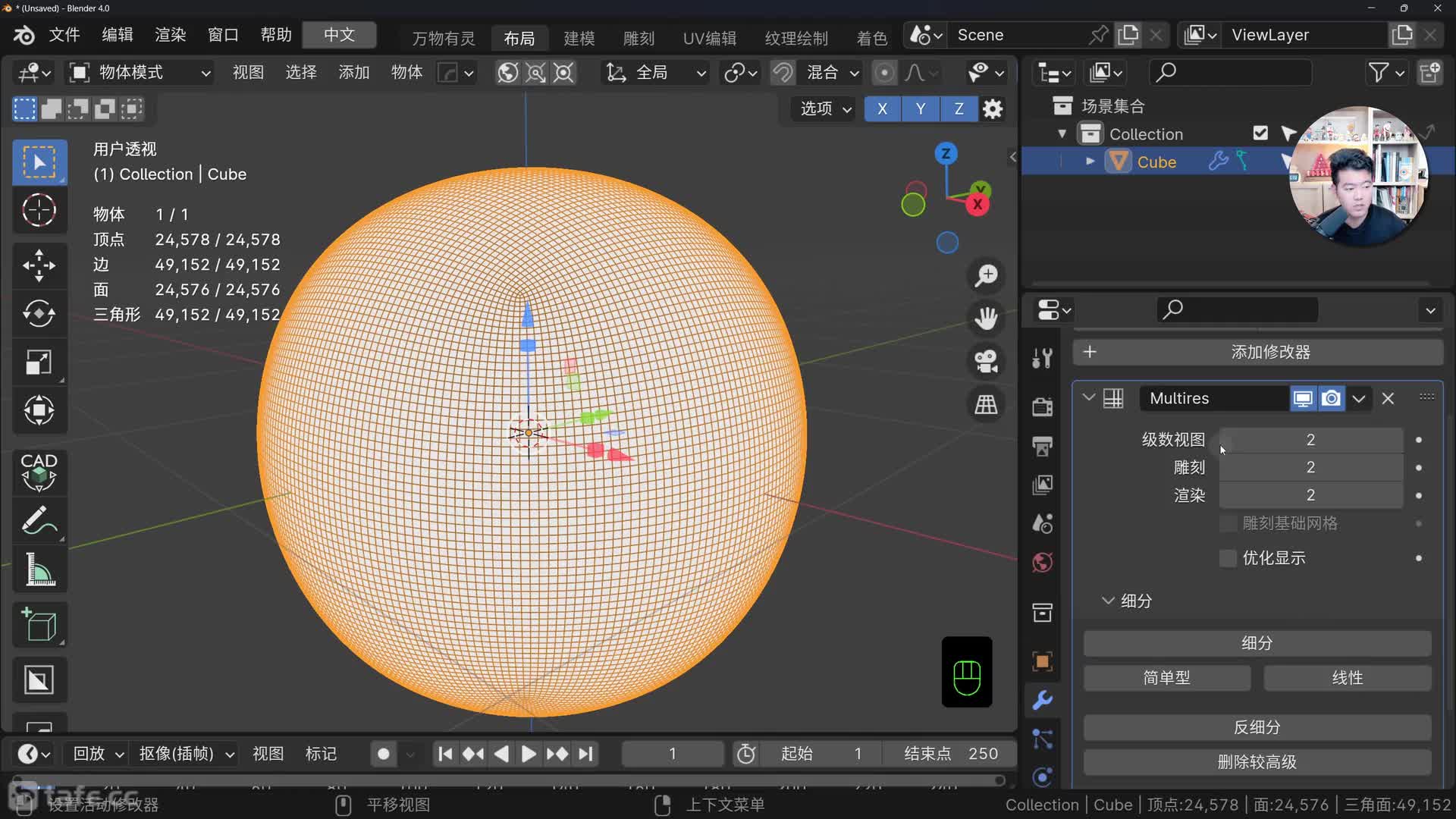Collapse the 细分 subpanel

point(1108,601)
